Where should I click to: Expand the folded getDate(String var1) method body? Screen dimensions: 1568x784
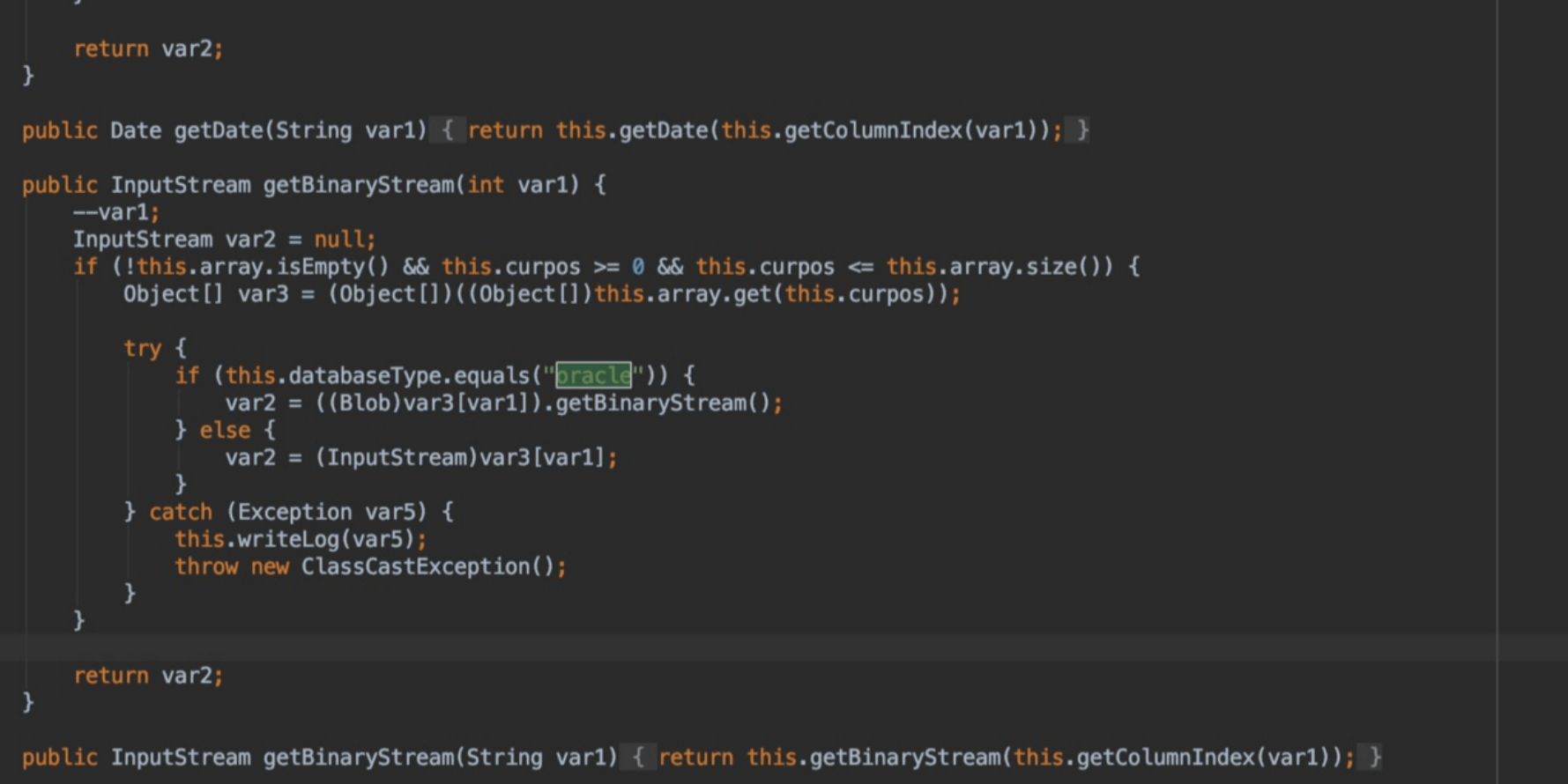[447, 130]
